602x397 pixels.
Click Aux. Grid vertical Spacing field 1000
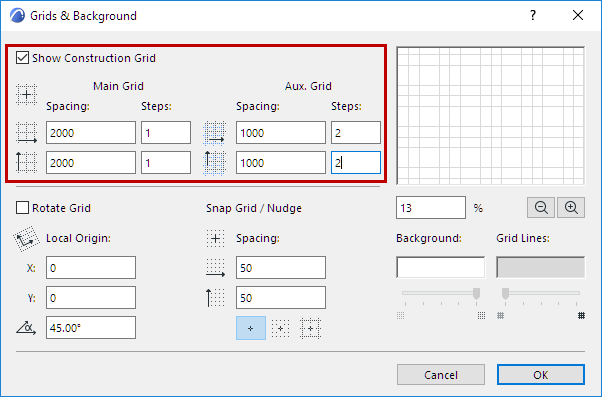281,162
